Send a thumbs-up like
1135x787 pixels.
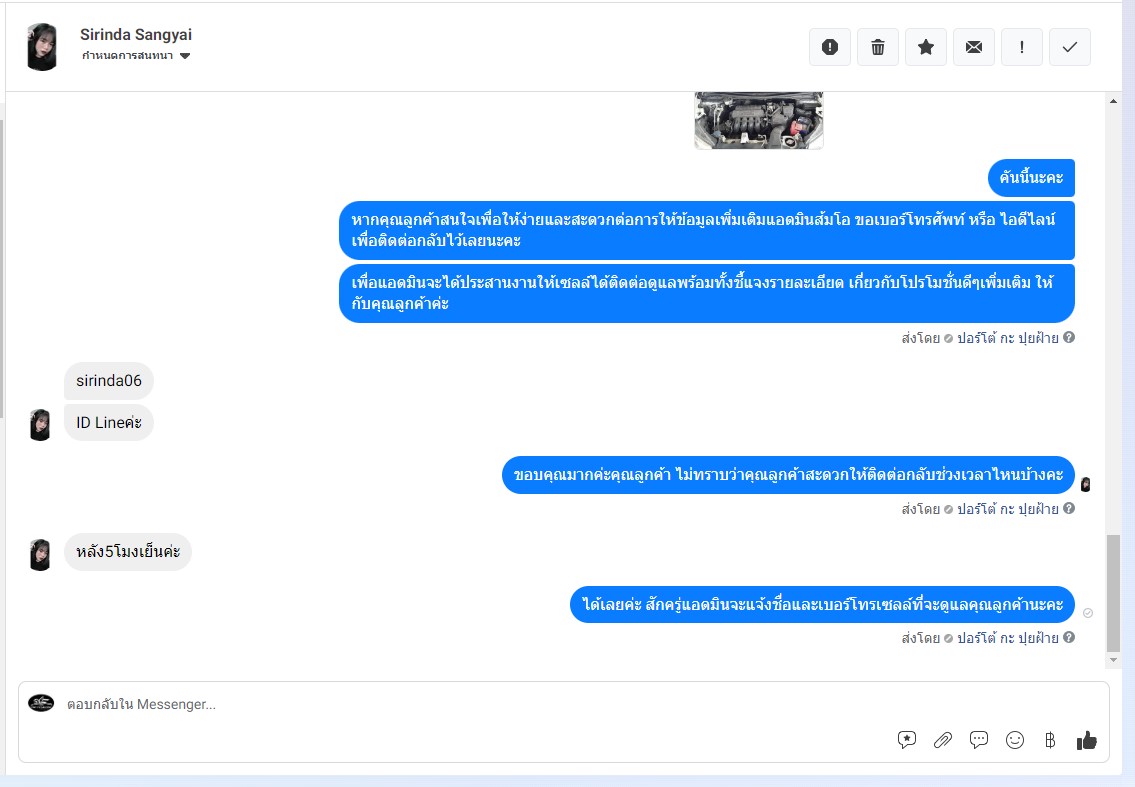tap(1087, 740)
